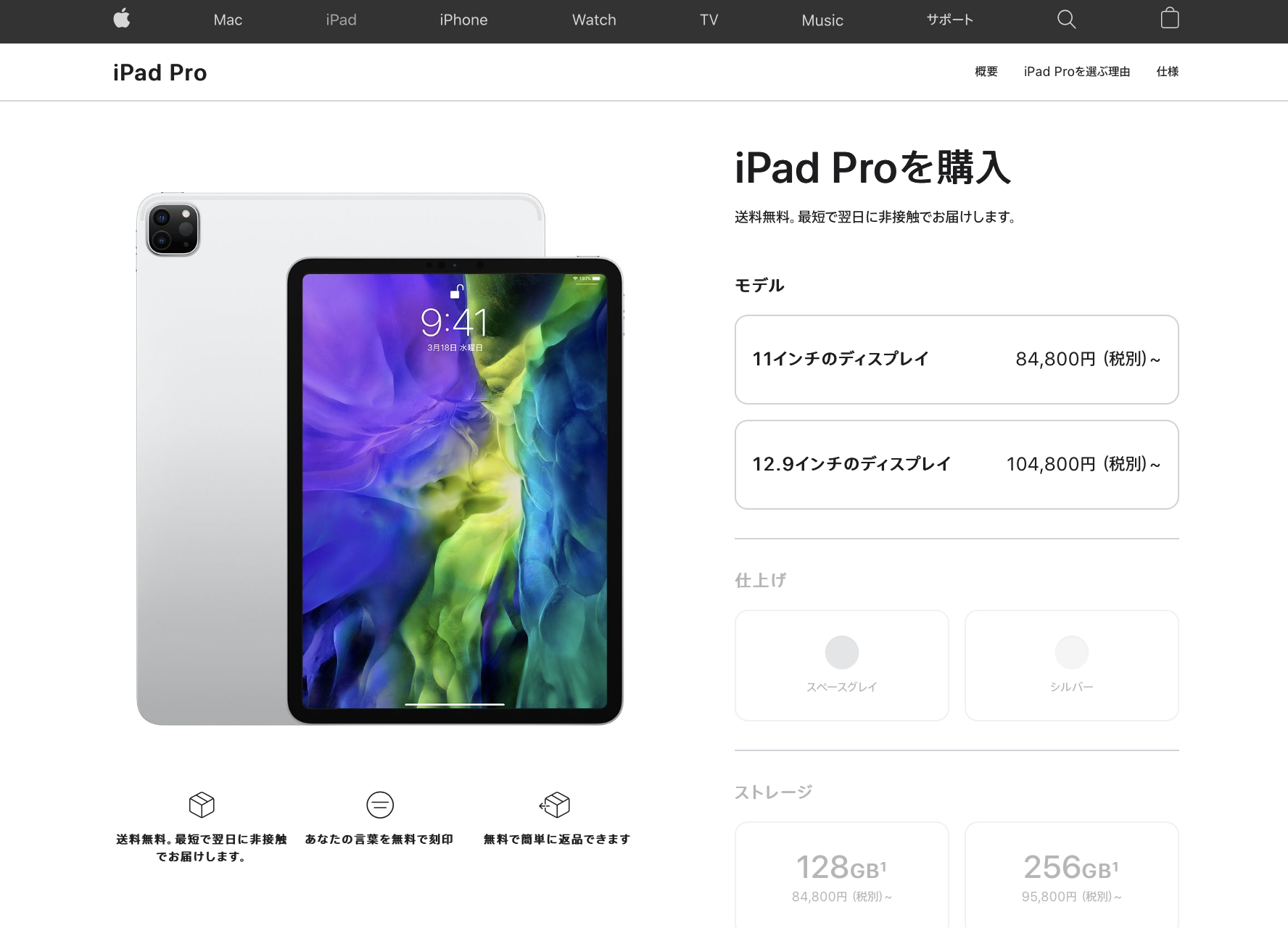This screenshot has height=928, width=1288.
Task: Select the スペースグレイ color swatch
Action: coord(842,666)
